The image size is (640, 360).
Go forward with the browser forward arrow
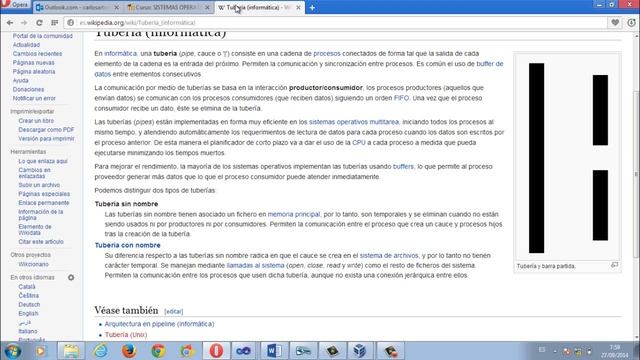coord(24,23)
